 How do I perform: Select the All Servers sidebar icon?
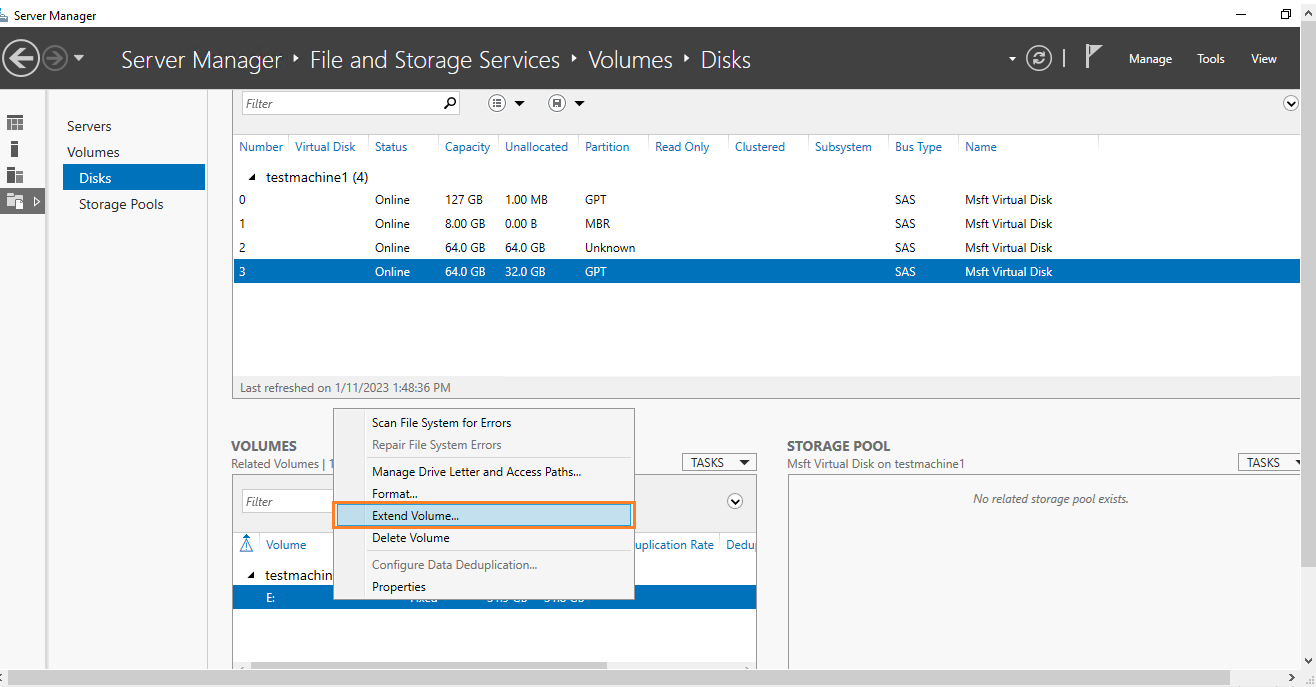[x=15, y=175]
